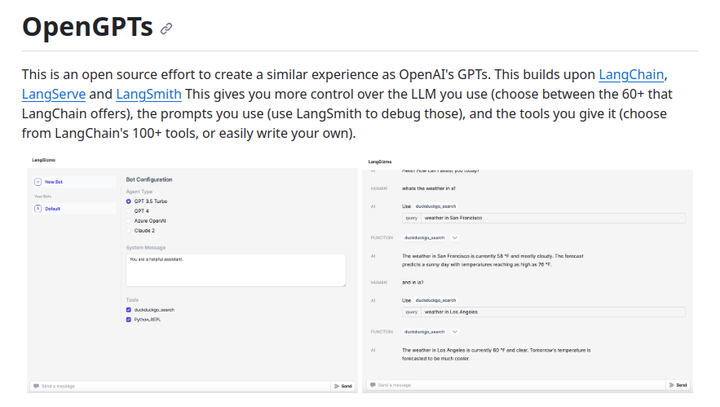Choose the GPT 4 radio option
This screenshot has height=407, width=720.
pyautogui.click(x=129, y=211)
